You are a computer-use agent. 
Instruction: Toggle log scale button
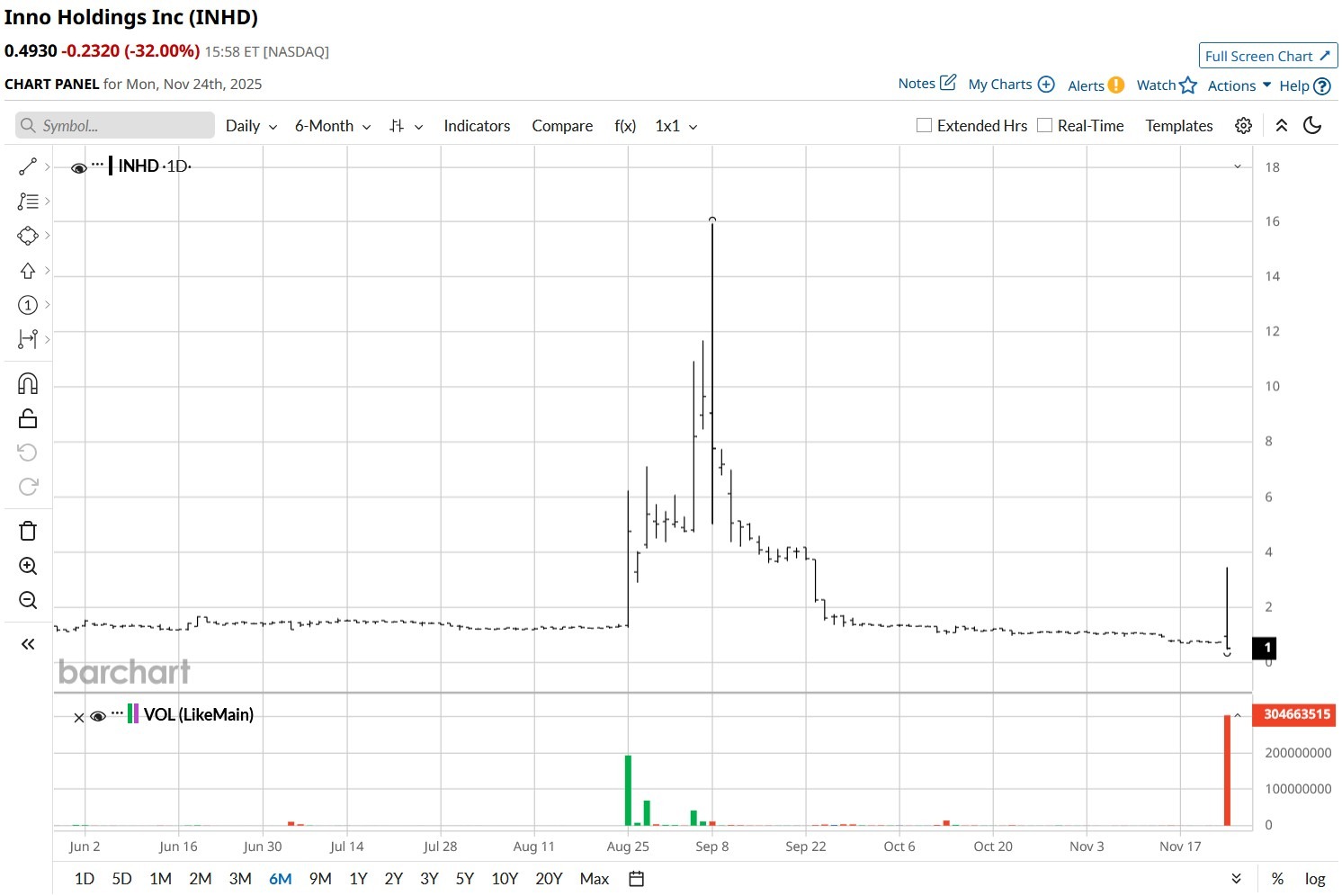(1315, 879)
